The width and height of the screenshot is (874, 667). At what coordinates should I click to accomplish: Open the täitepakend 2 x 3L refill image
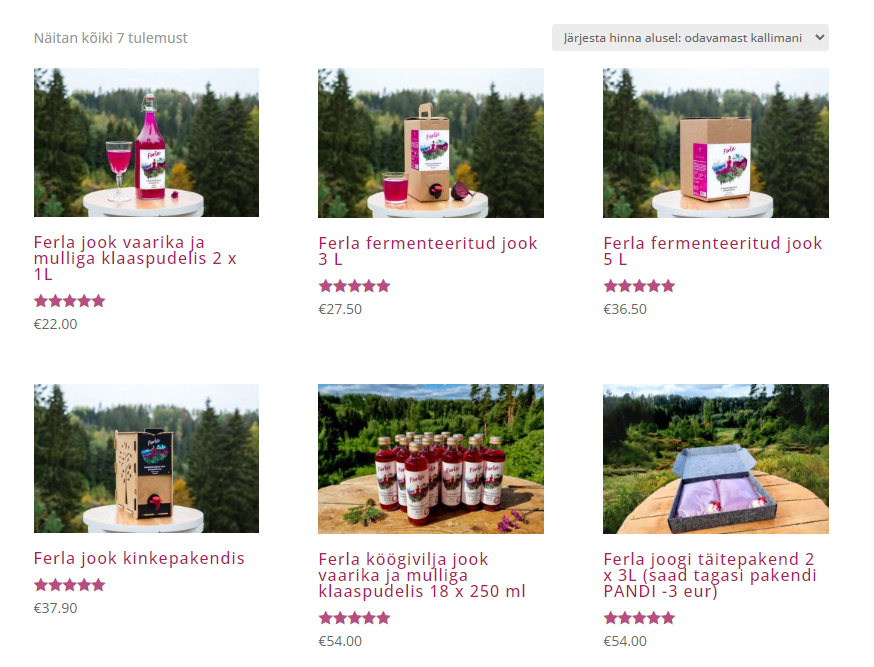pos(716,459)
